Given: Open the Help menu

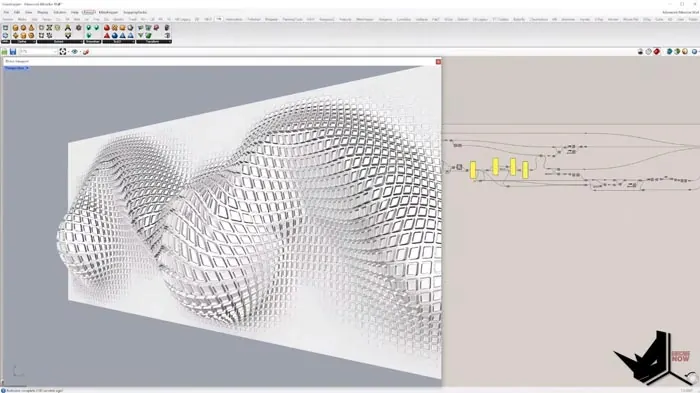Looking at the screenshot, I should click(x=75, y=12).
